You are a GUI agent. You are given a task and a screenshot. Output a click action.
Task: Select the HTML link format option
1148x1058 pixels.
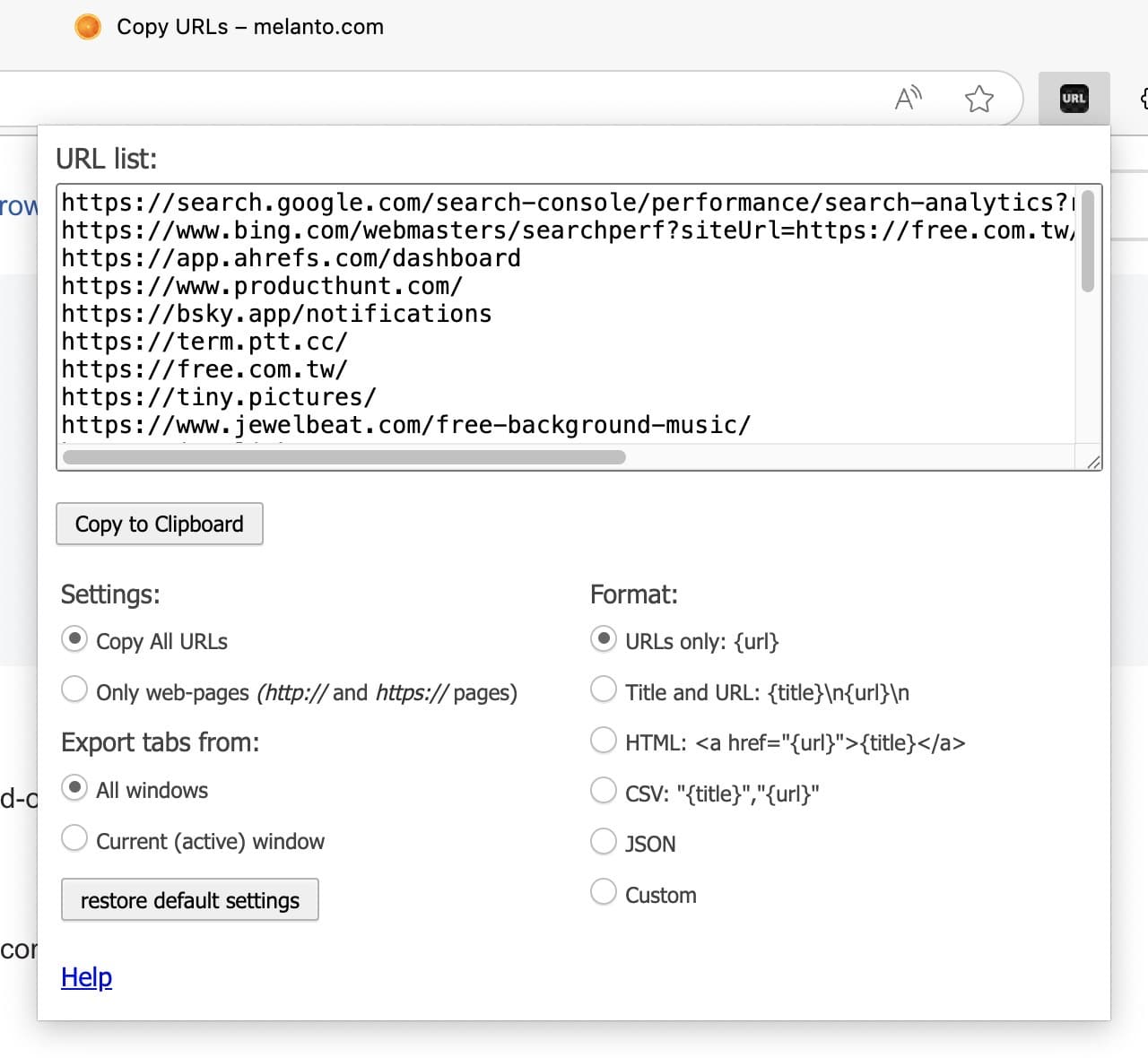(x=604, y=741)
